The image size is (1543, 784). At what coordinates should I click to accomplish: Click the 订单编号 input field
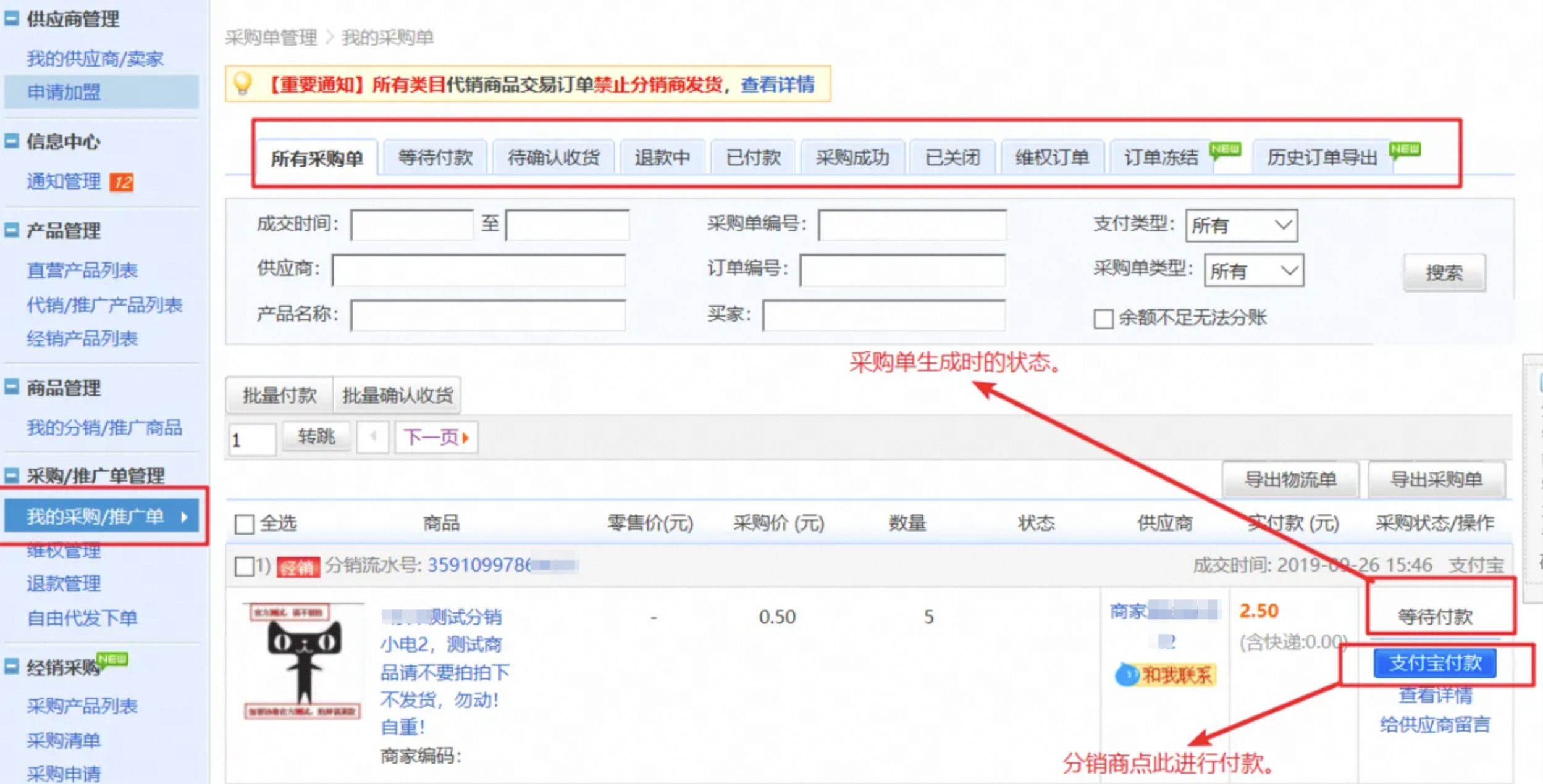click(x=902, y=270)
